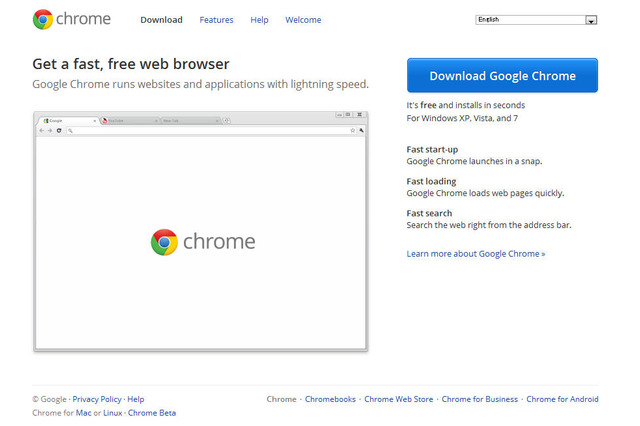The height and width of the screenshot is (426, 640).
Task: Open the Download nav item
Action: pos(161,20)
